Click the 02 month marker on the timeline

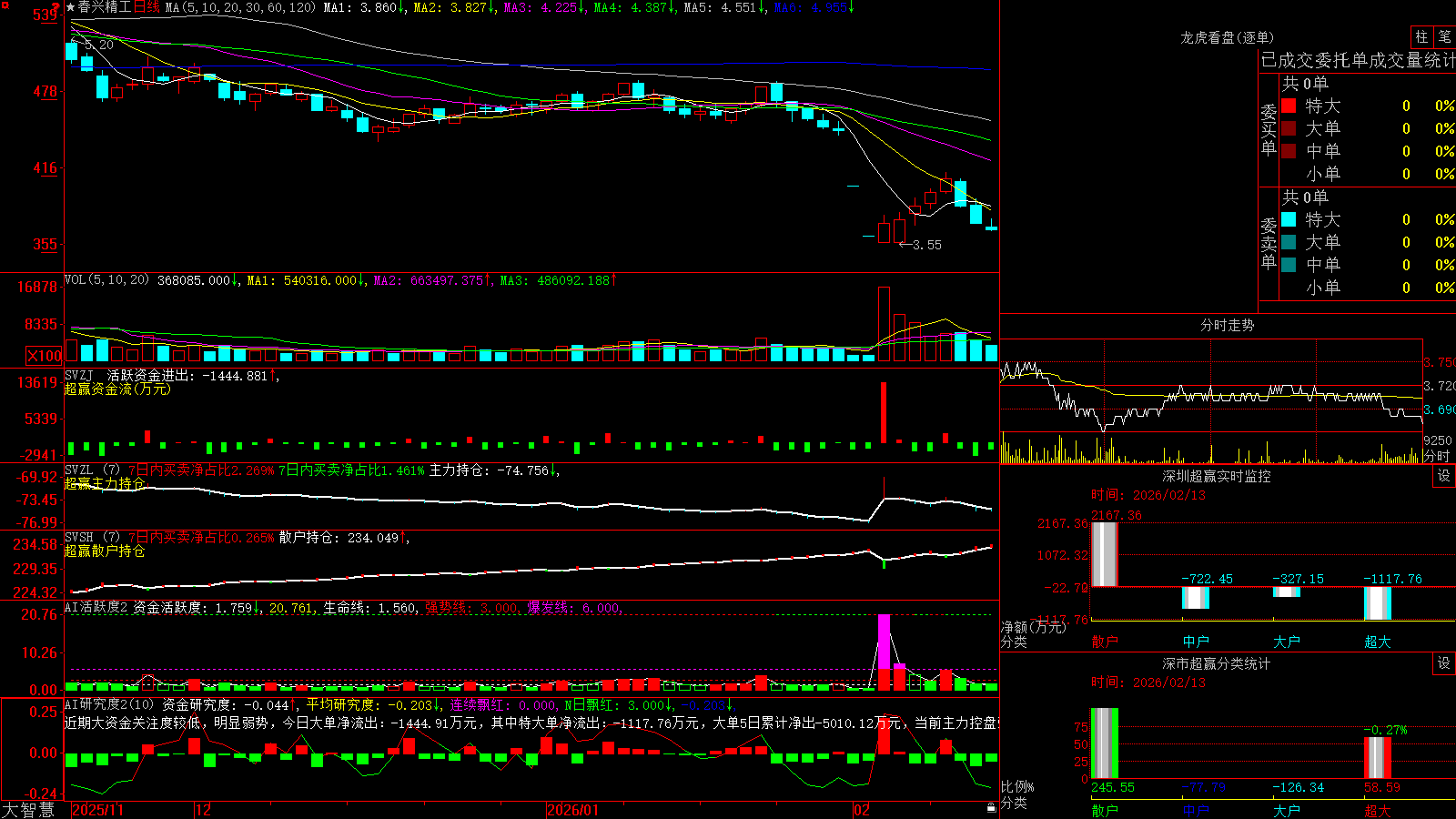[x=862, y=810]
